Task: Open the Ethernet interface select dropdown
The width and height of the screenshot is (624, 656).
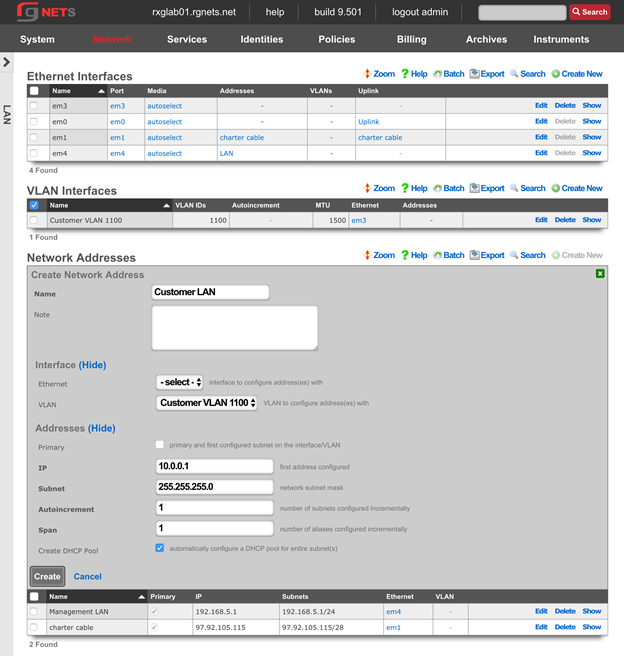Action: [x=180, y=382]
